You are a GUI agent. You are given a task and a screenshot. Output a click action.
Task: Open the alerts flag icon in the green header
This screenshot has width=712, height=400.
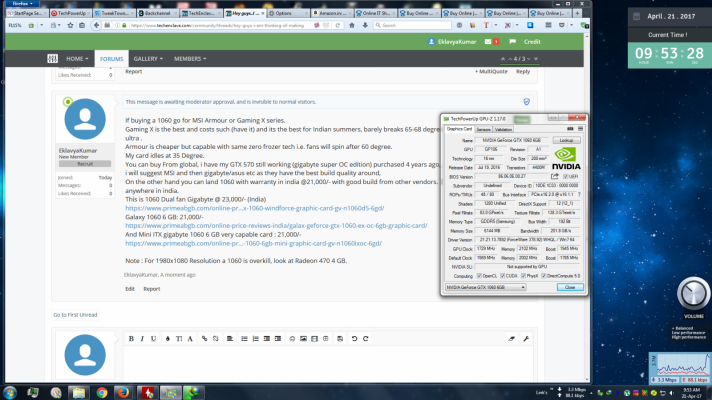coord(512,41)
